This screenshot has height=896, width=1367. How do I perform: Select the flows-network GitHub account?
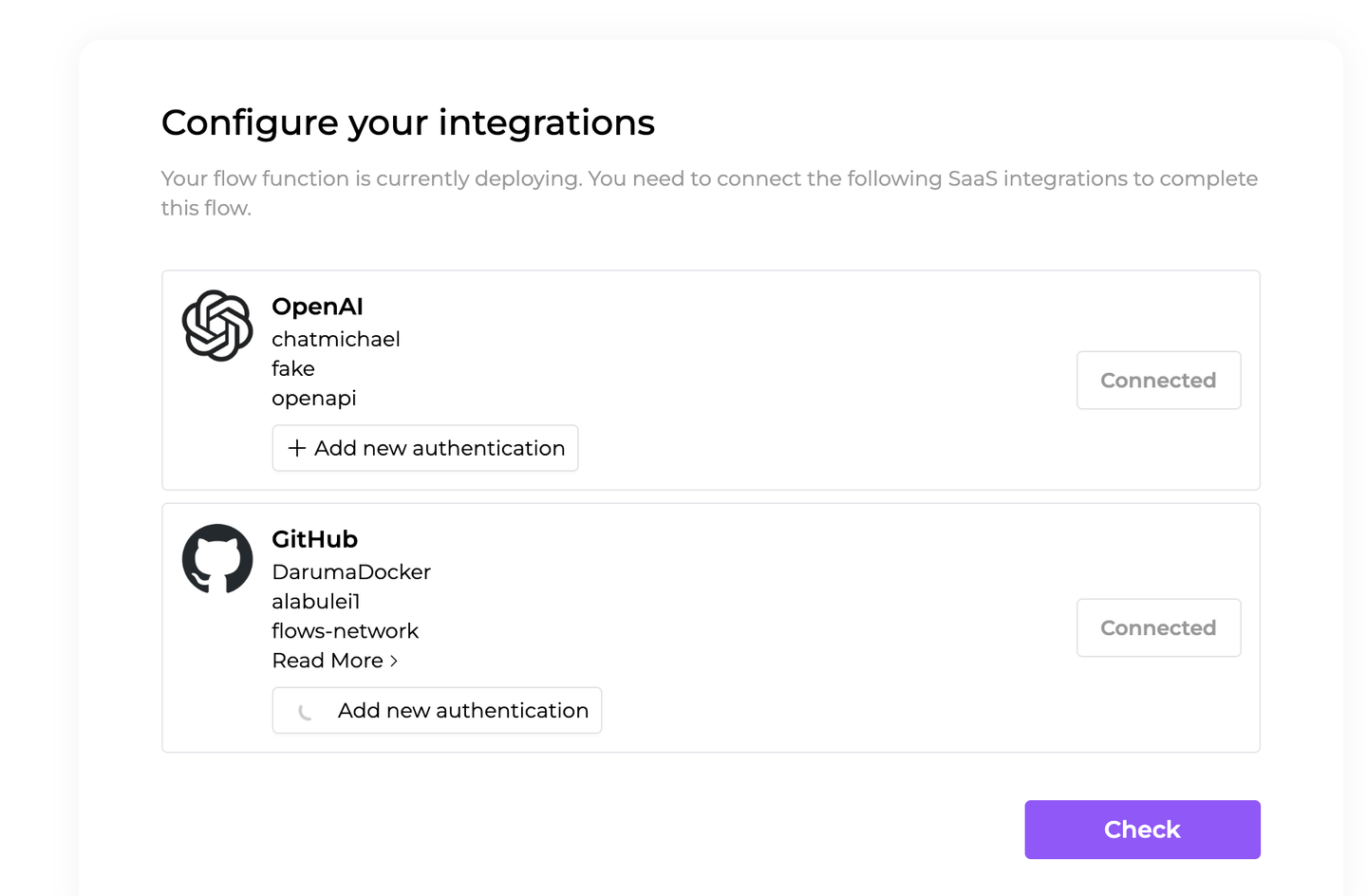click(345, 630)
